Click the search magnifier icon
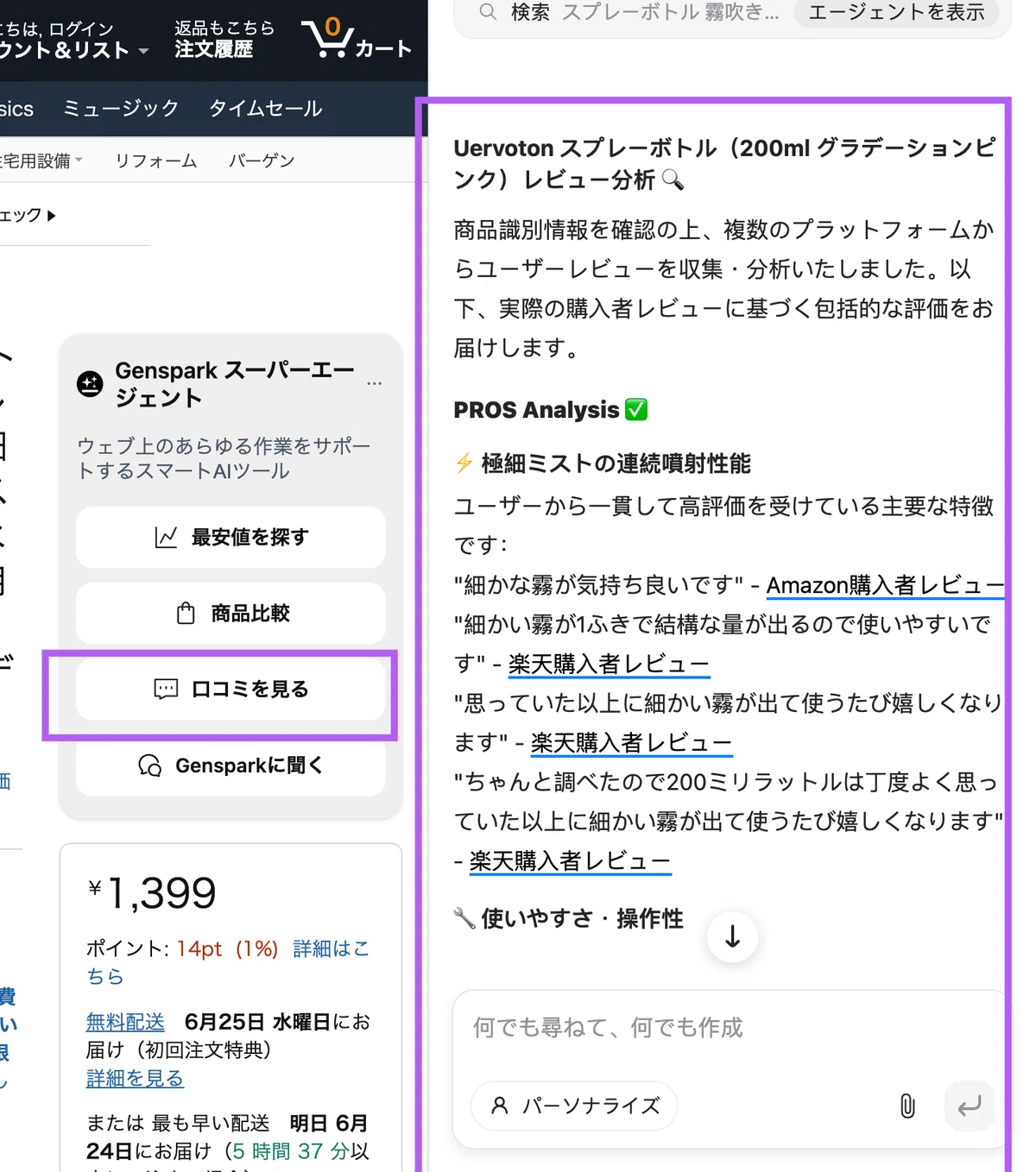 pyautogui.click(x=488, y=12)
